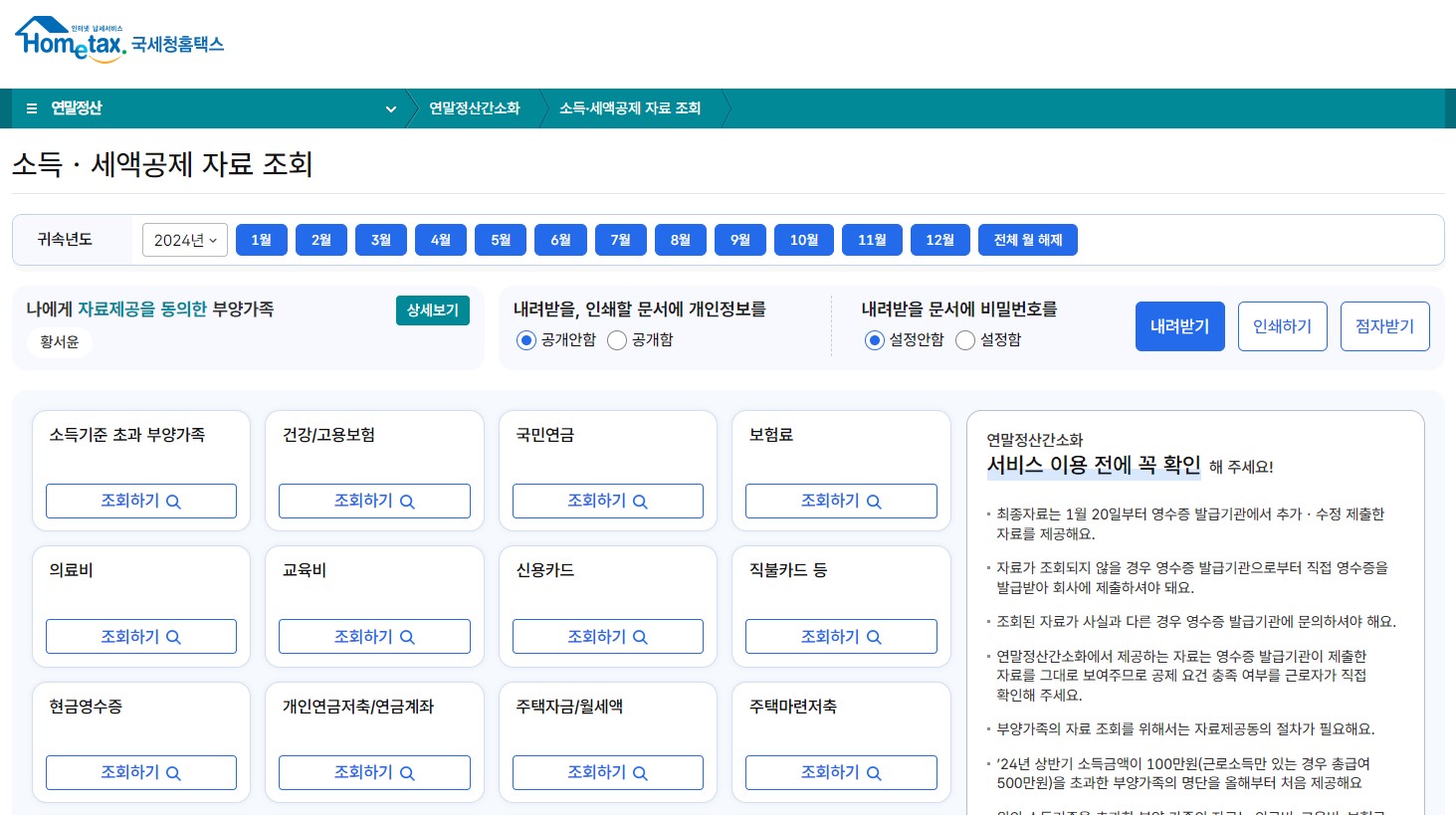Select 공개안함 for personal information
1456x815 pixels.
(525, 340)
